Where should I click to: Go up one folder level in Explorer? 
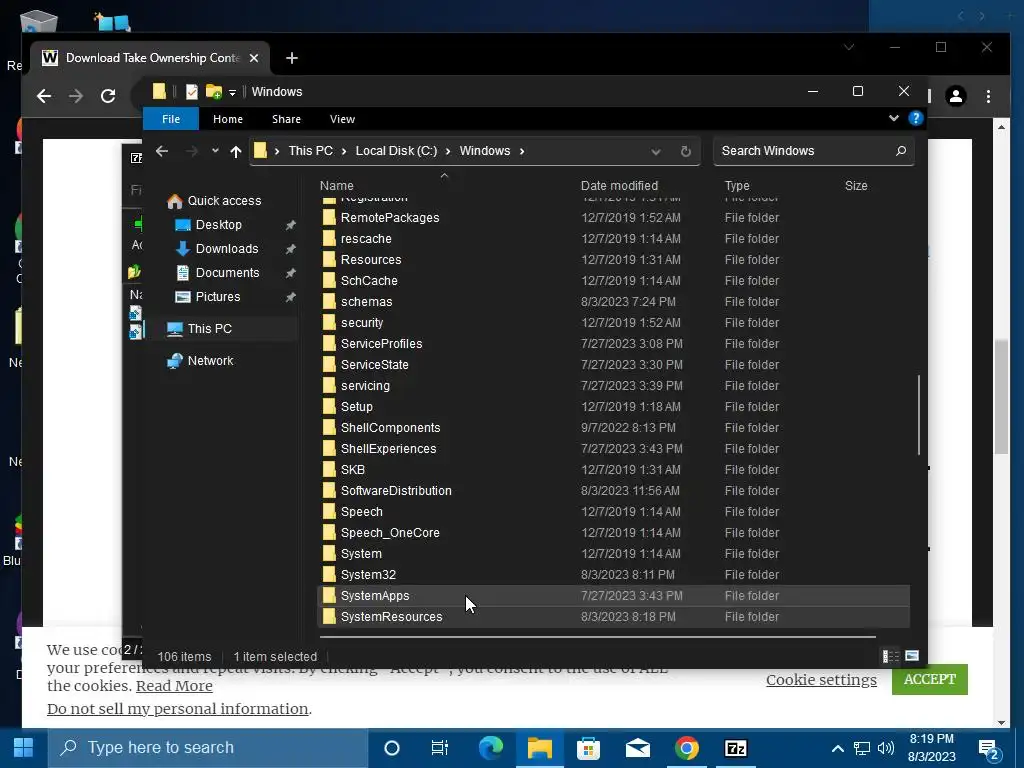point(236,152)
